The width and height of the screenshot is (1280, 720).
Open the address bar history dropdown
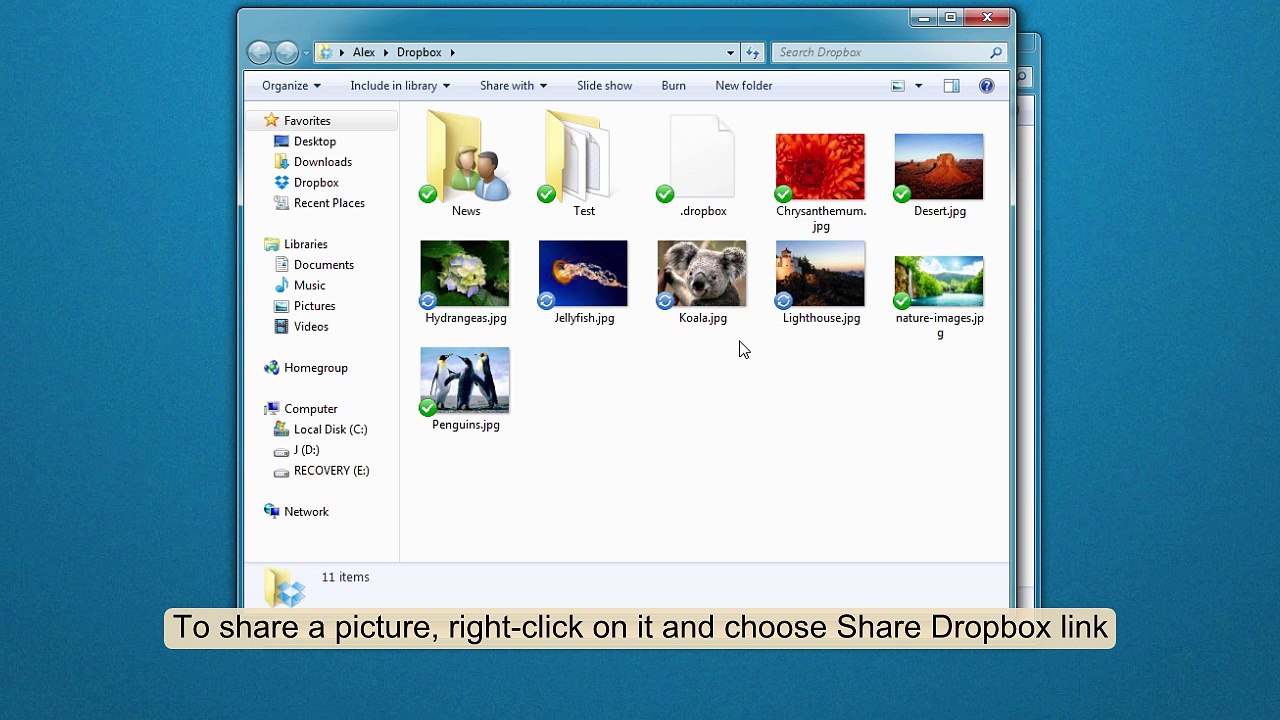730,52
